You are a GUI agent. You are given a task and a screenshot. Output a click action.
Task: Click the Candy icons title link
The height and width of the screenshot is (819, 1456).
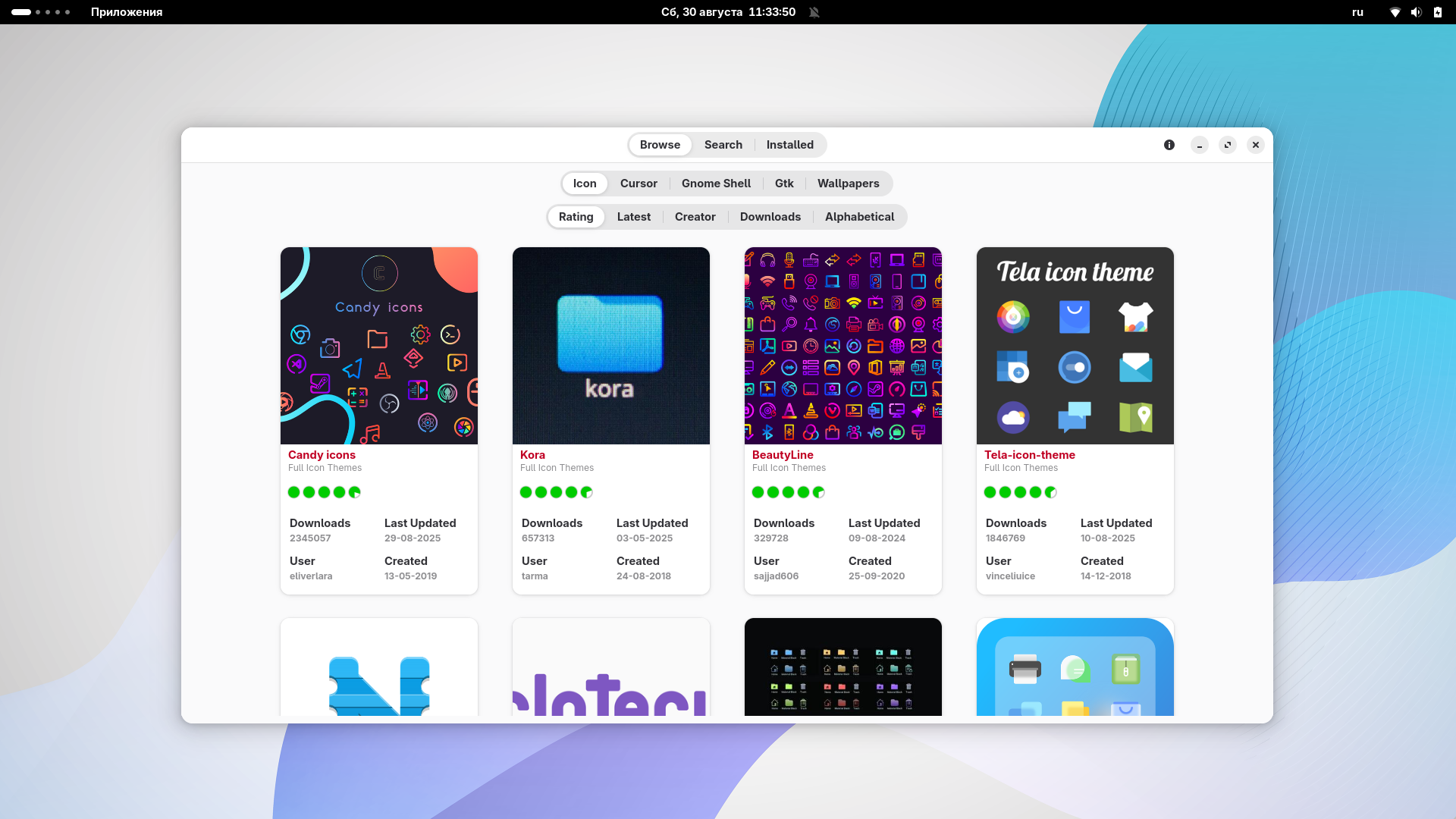coord(322,455)
